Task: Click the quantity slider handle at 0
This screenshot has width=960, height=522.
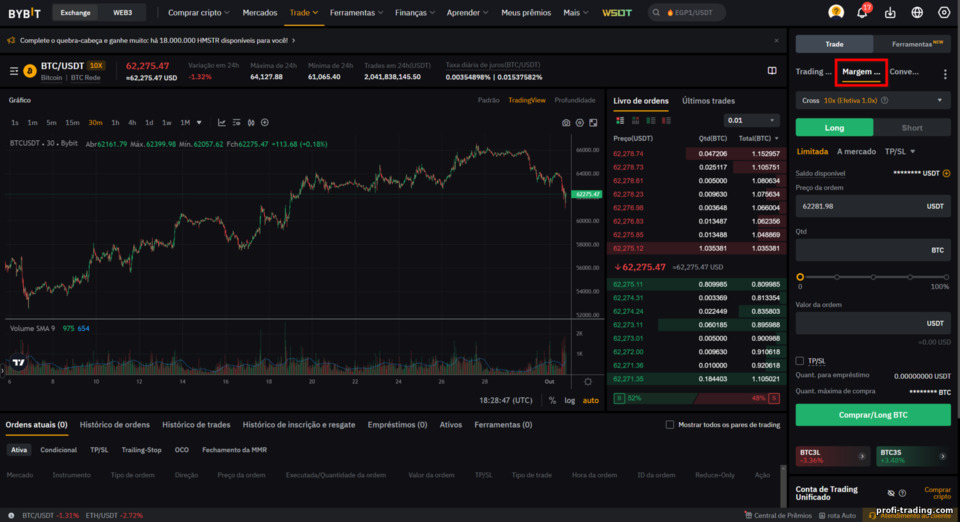Action: [800, 277]
